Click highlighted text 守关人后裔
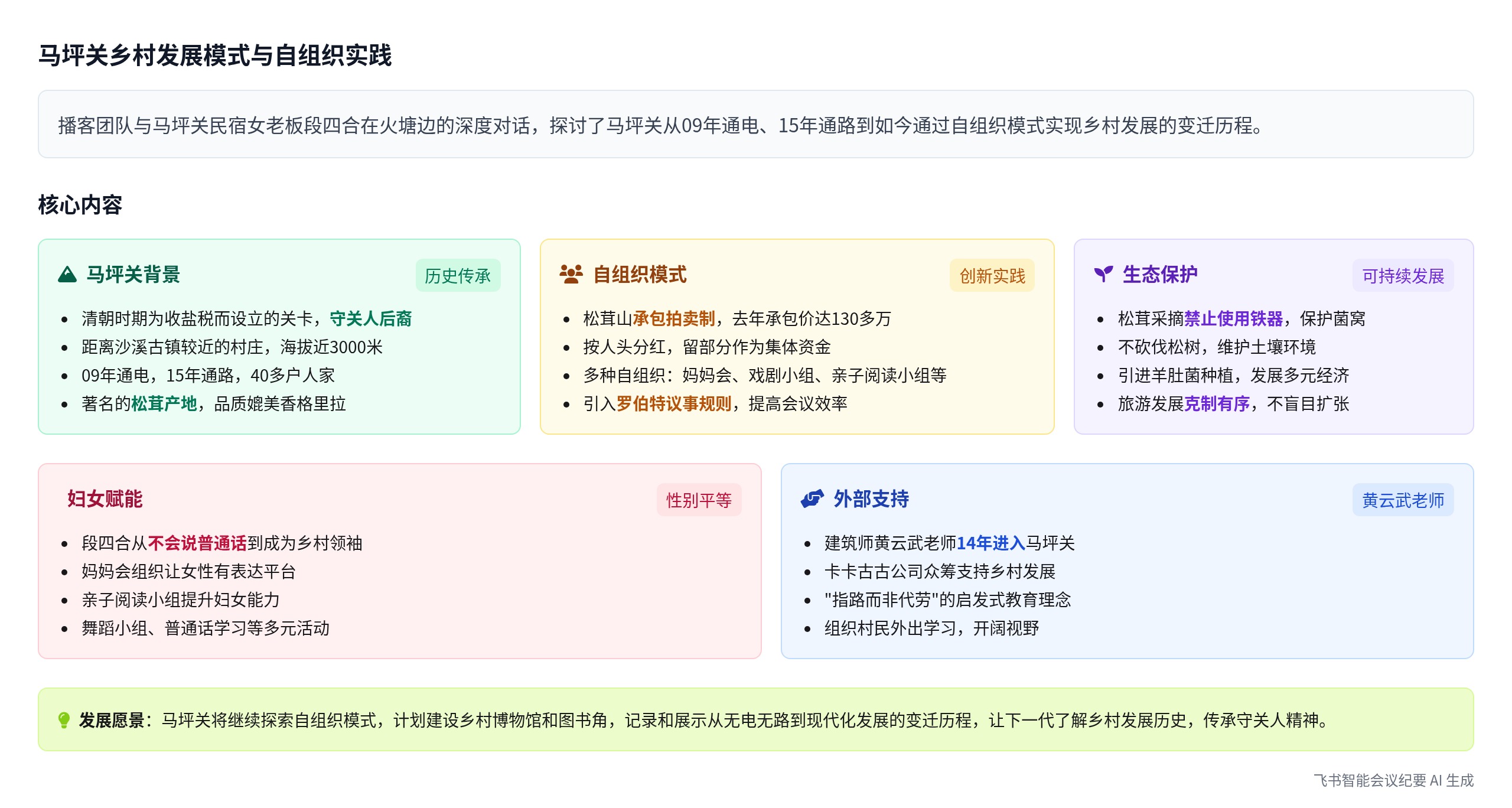The width and height of the screenshot is (1512, 808). click(x=370, y=319)
